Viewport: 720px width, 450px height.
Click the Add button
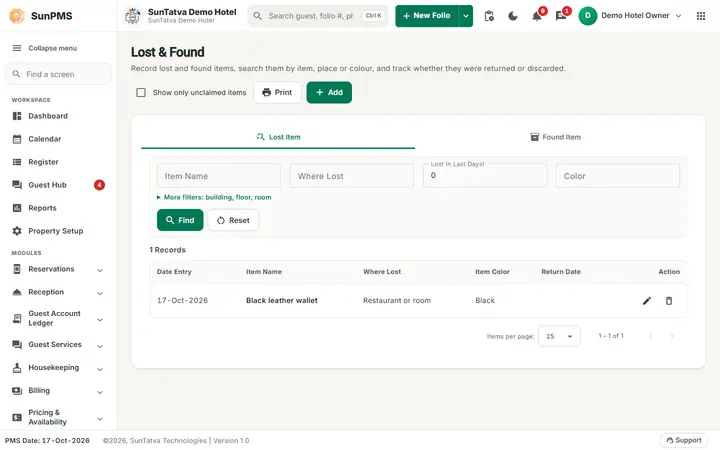(x=329, y=93)
